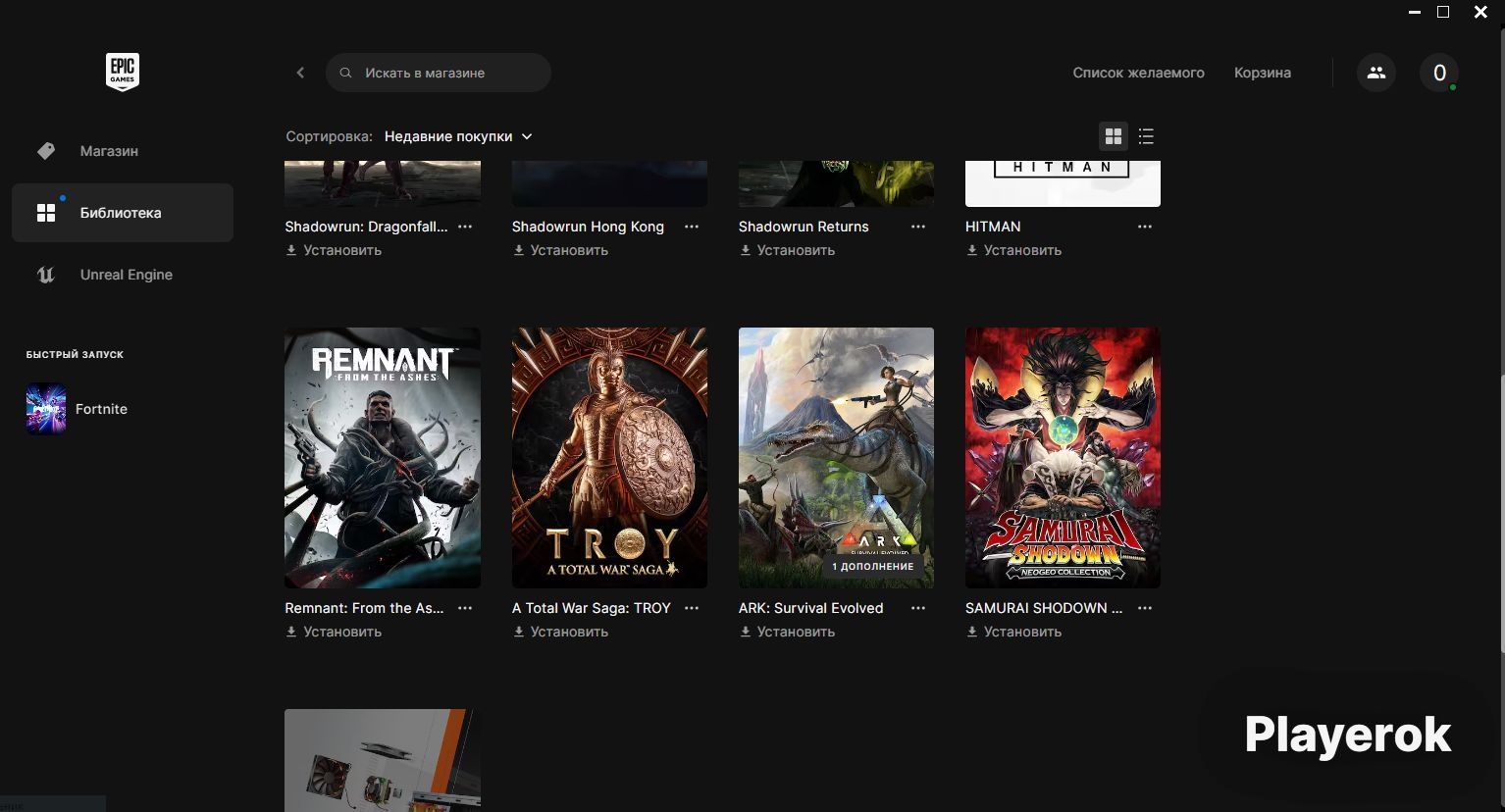Open the Магазин section
Image resolution: width=1505 pixels, height=812 pixels.
tap(123, 151)
